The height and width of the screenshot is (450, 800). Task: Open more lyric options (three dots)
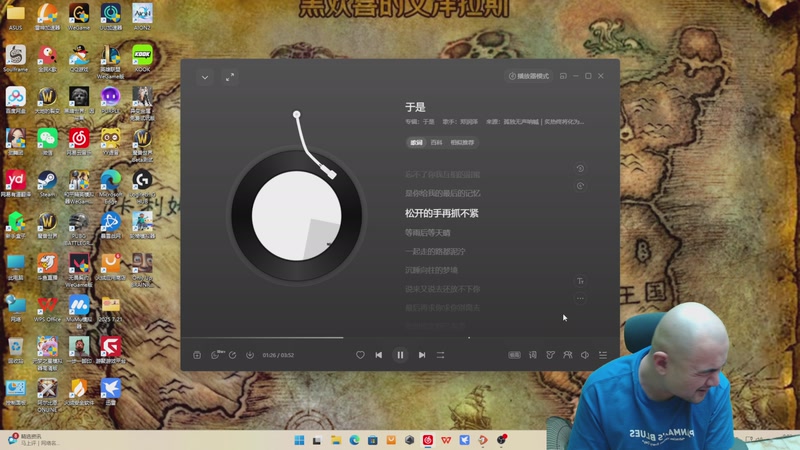(580, 298)
